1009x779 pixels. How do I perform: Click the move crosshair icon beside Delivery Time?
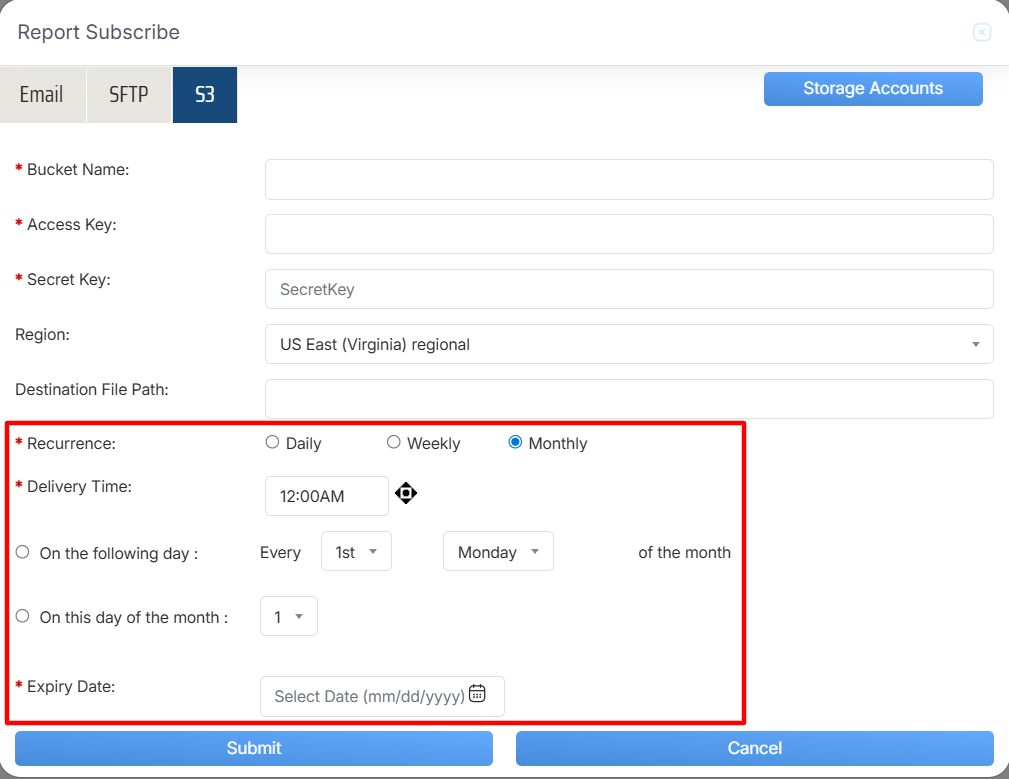406,493
